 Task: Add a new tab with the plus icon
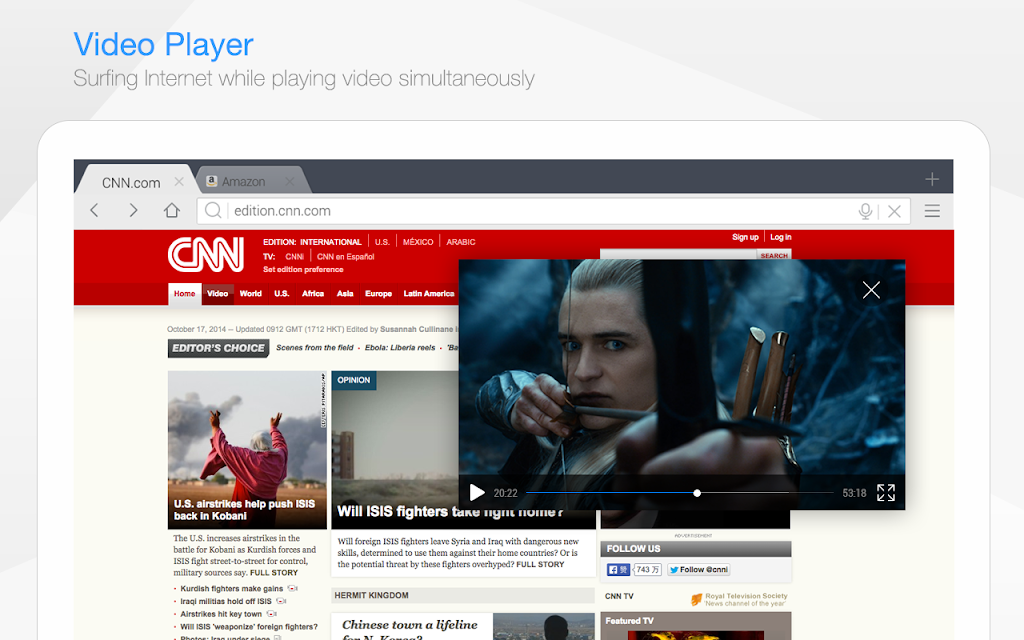click(x=932, y=179)
